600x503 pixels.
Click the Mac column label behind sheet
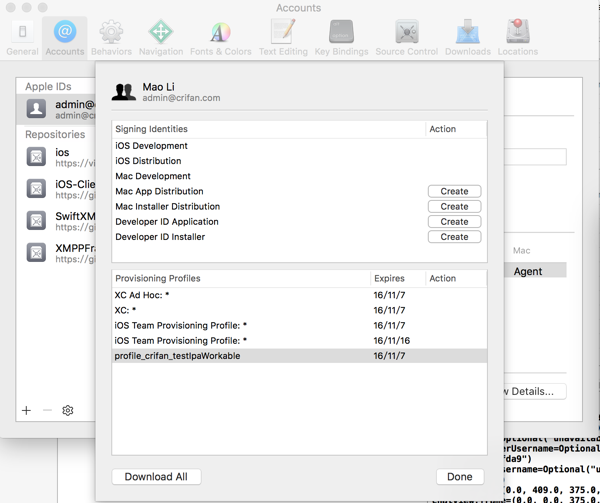tap(521, 251)
